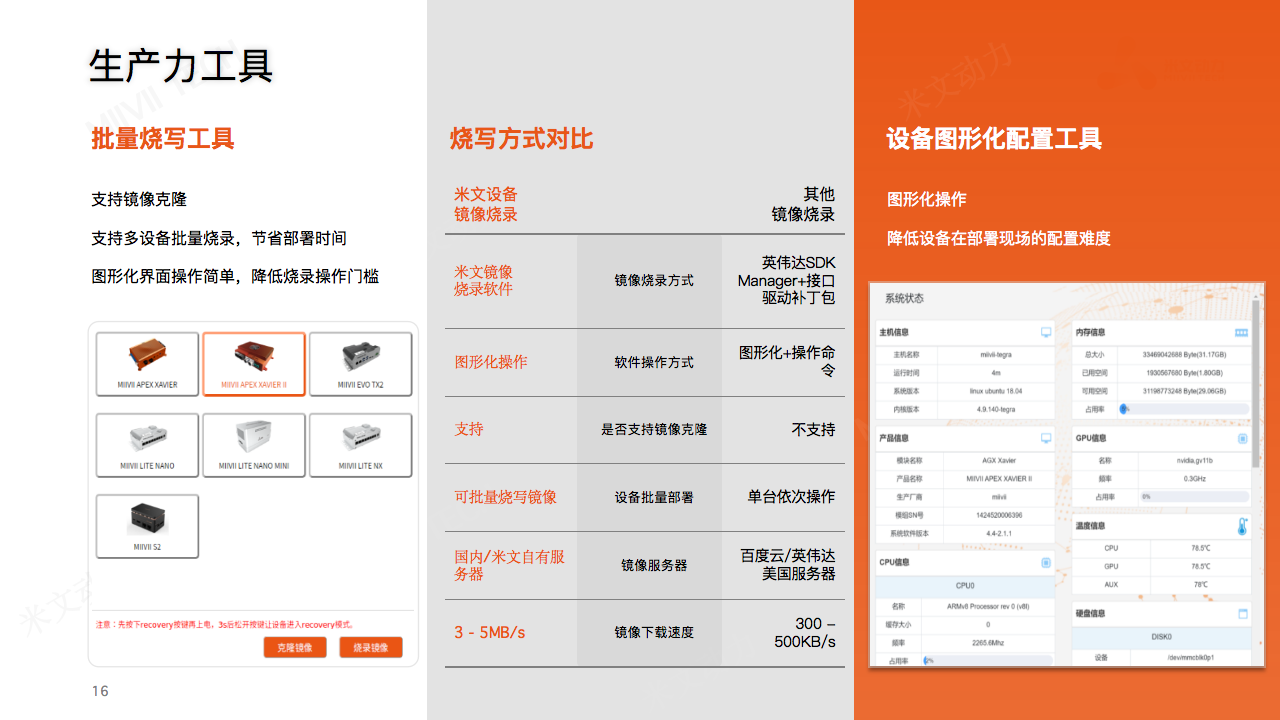Click GPU name nvidia,gv11b
This screenshot has width=1280, height=720.
[x=1194, y=460]
